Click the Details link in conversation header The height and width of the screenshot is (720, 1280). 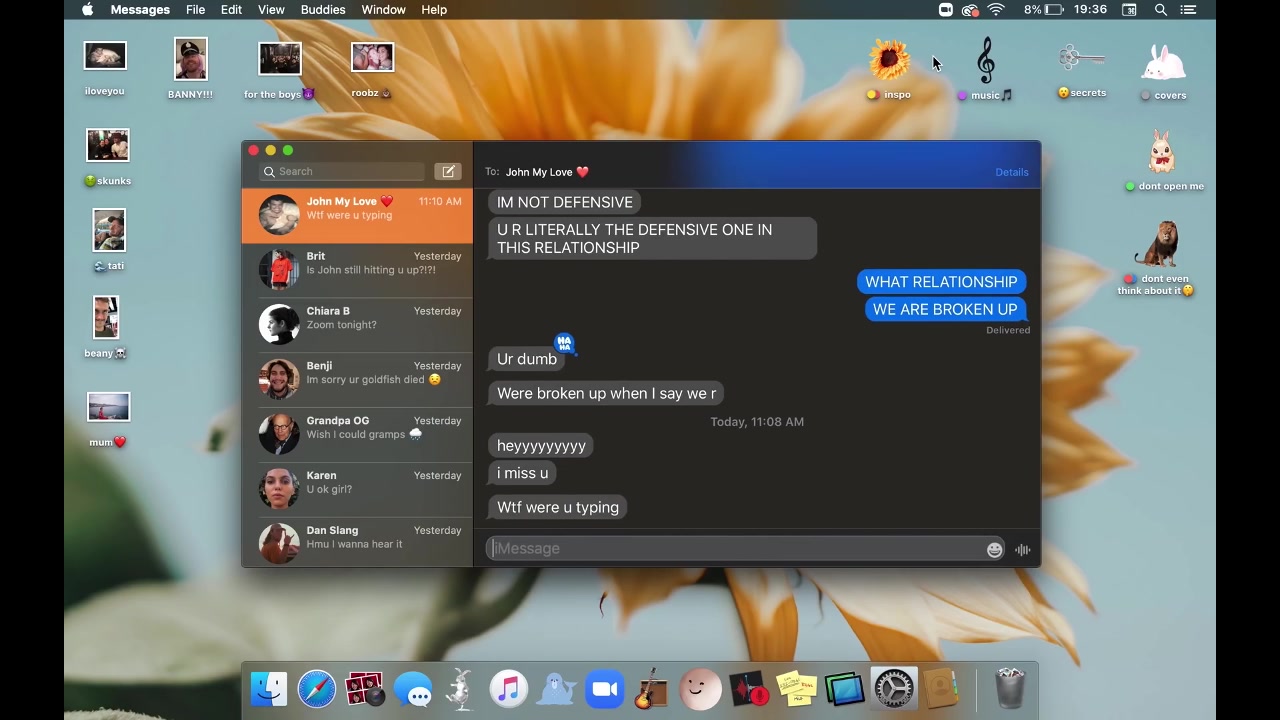(x=1011, y=172)
